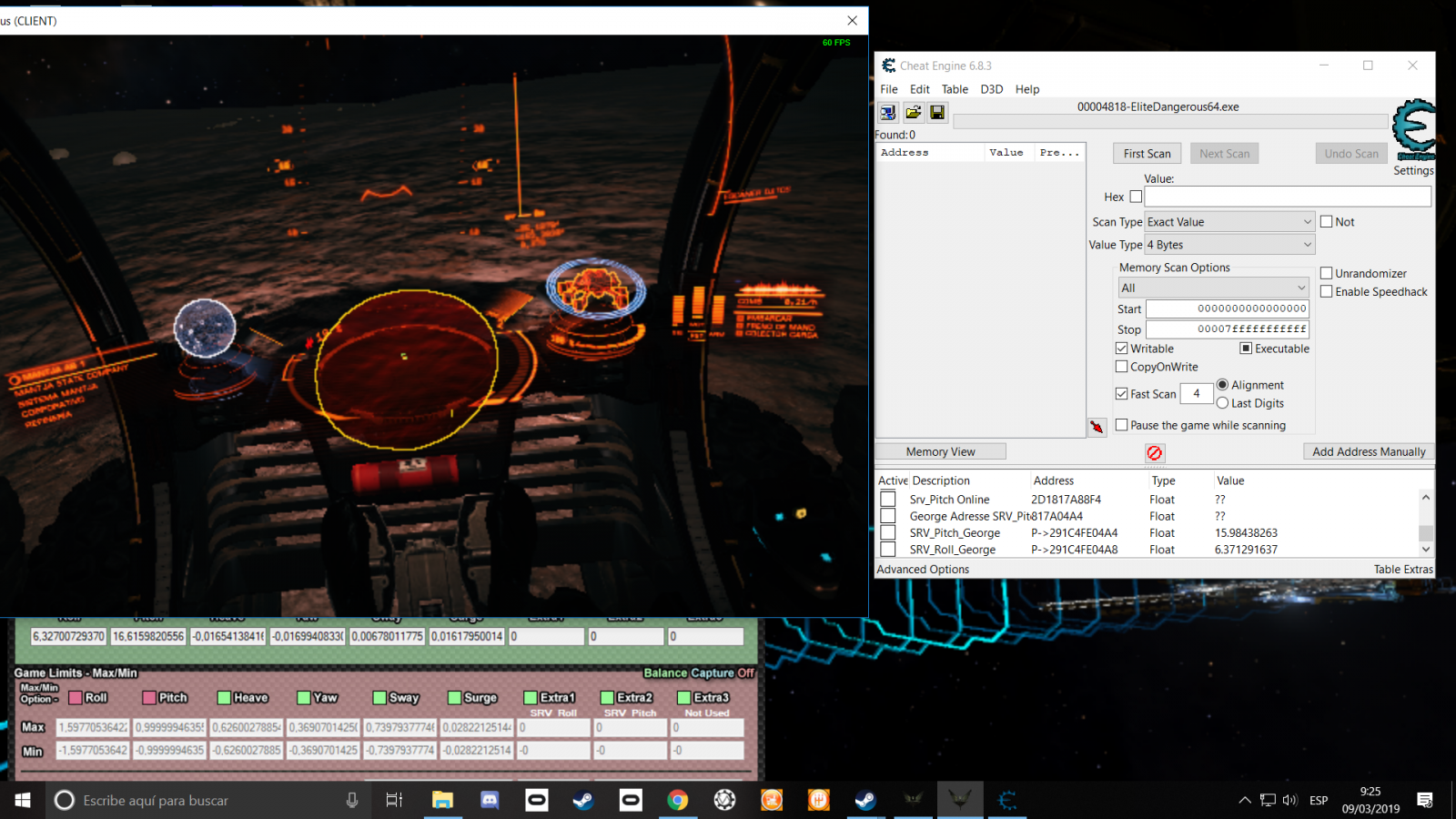Toggle the Enable Speedhack checkbox
This screenshot has height=819, width=1456.
1327,292
